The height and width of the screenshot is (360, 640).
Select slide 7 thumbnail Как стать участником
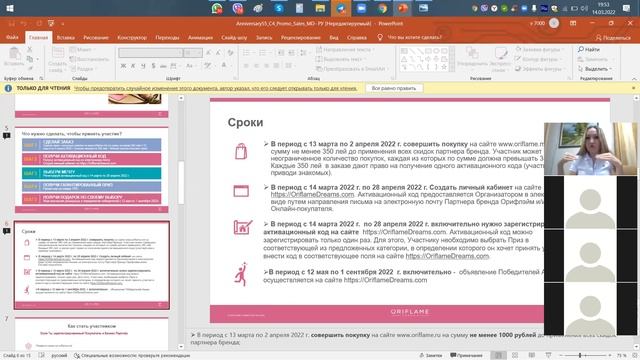(91, 334)
